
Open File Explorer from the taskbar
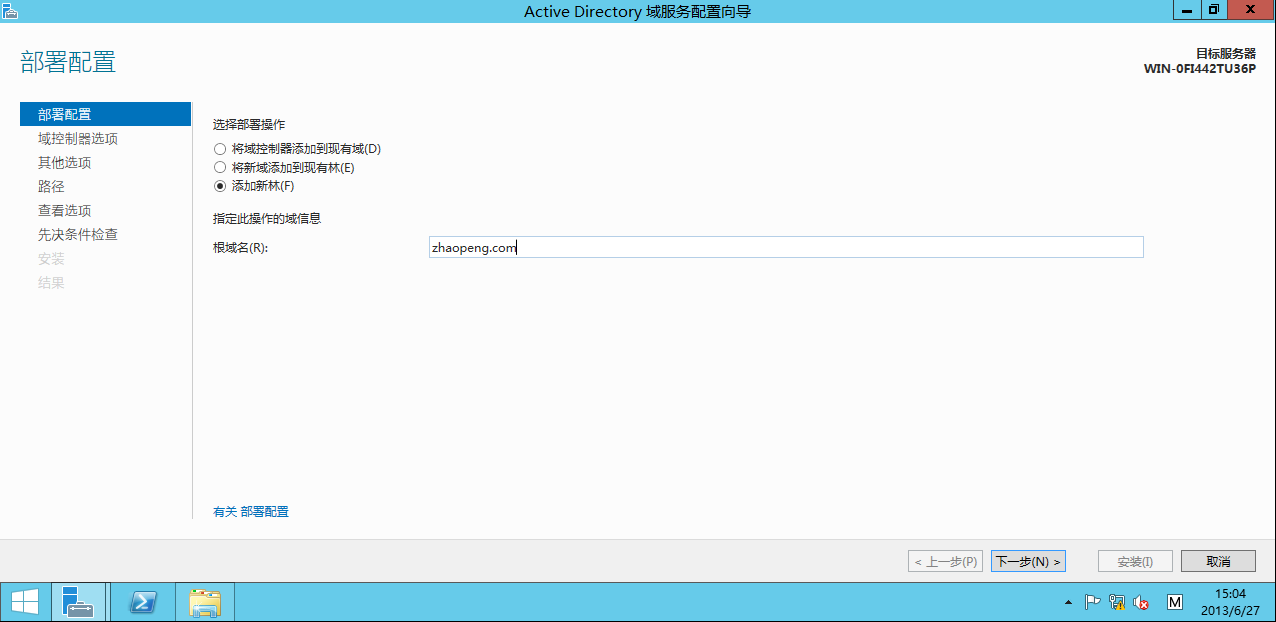205,602
